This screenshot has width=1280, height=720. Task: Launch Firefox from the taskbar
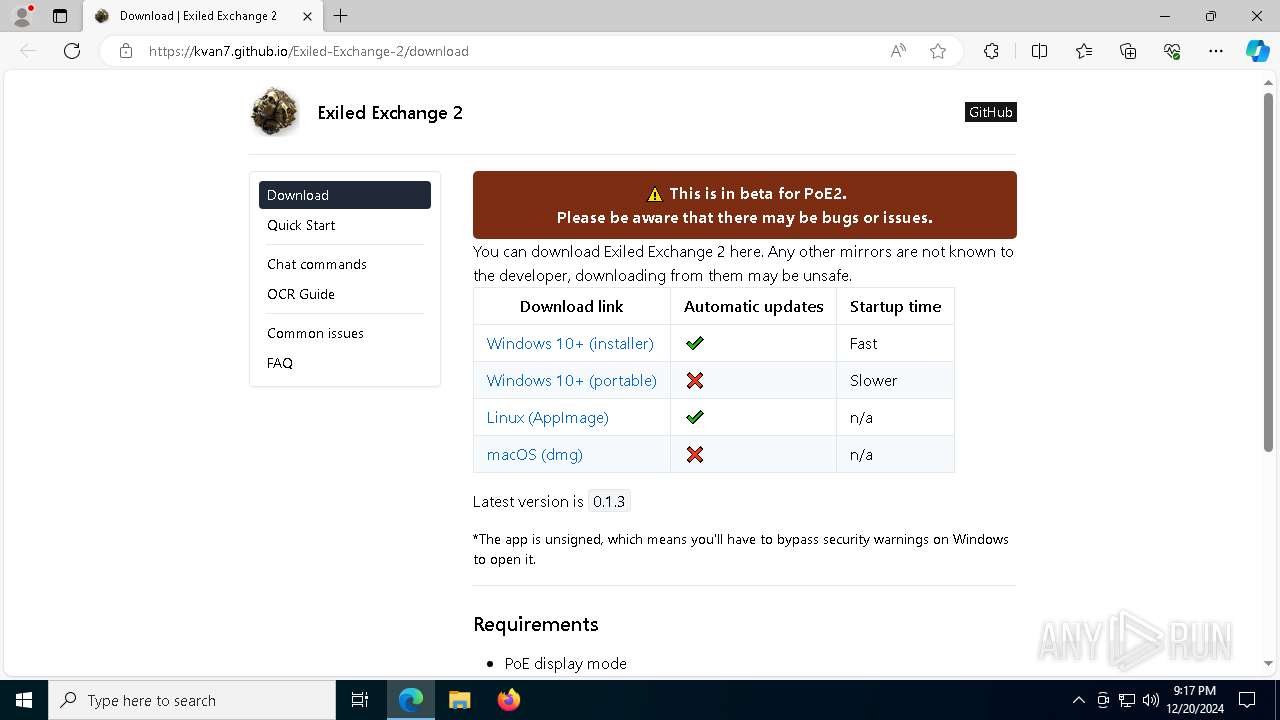[509, 700]
